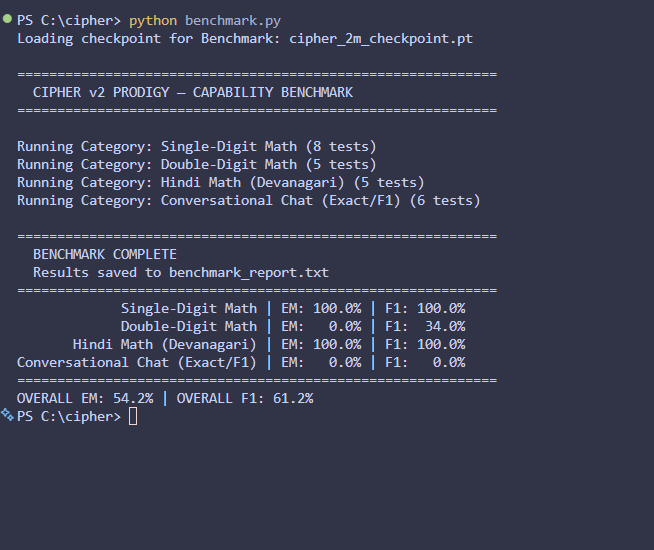The height and width of the screenshot is (550, 654).
Task: Click 'EM: 100.0%' in Single-Digit Math row
Action: coord(321,309)
